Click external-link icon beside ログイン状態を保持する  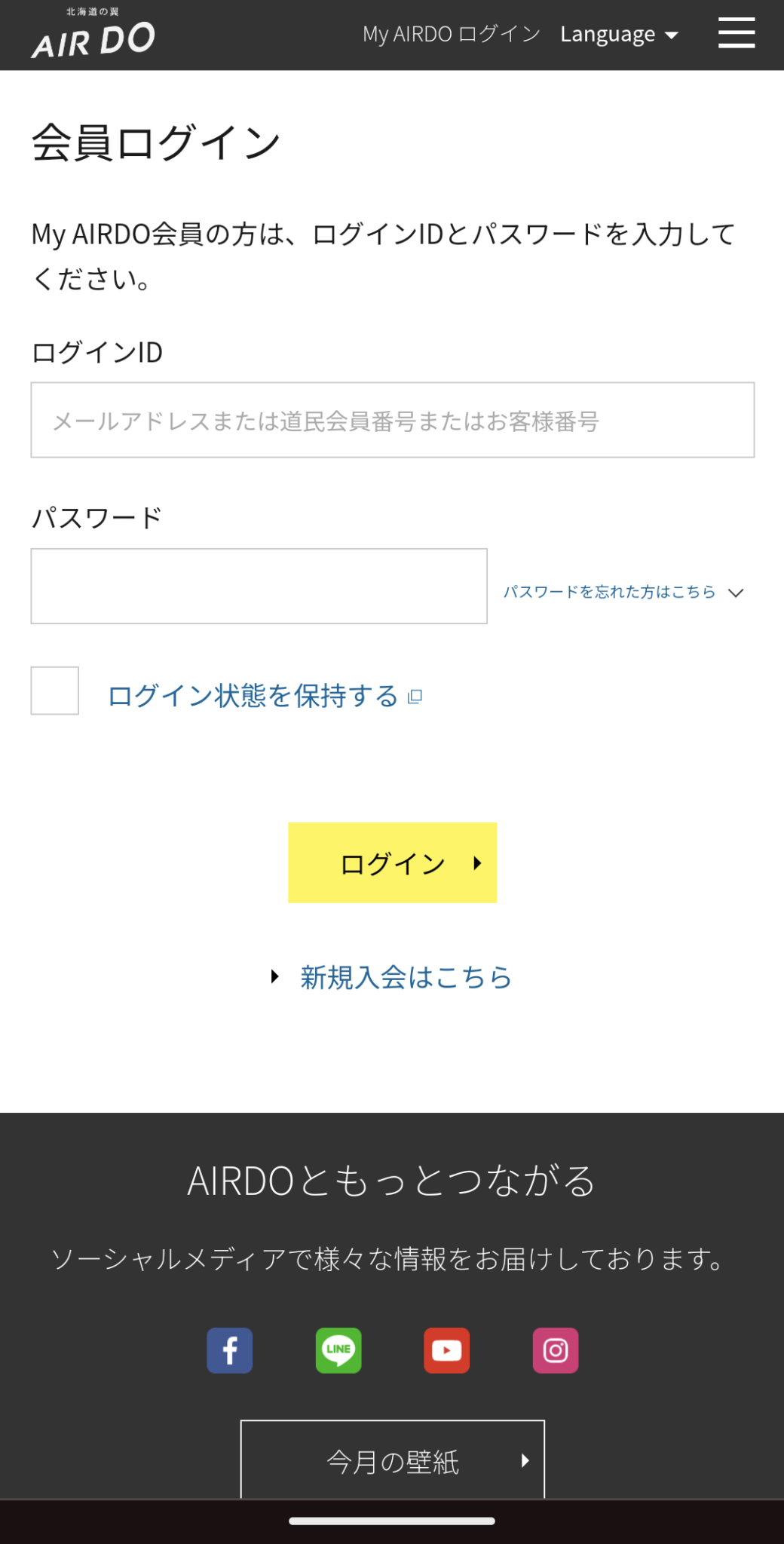(415, 697)
